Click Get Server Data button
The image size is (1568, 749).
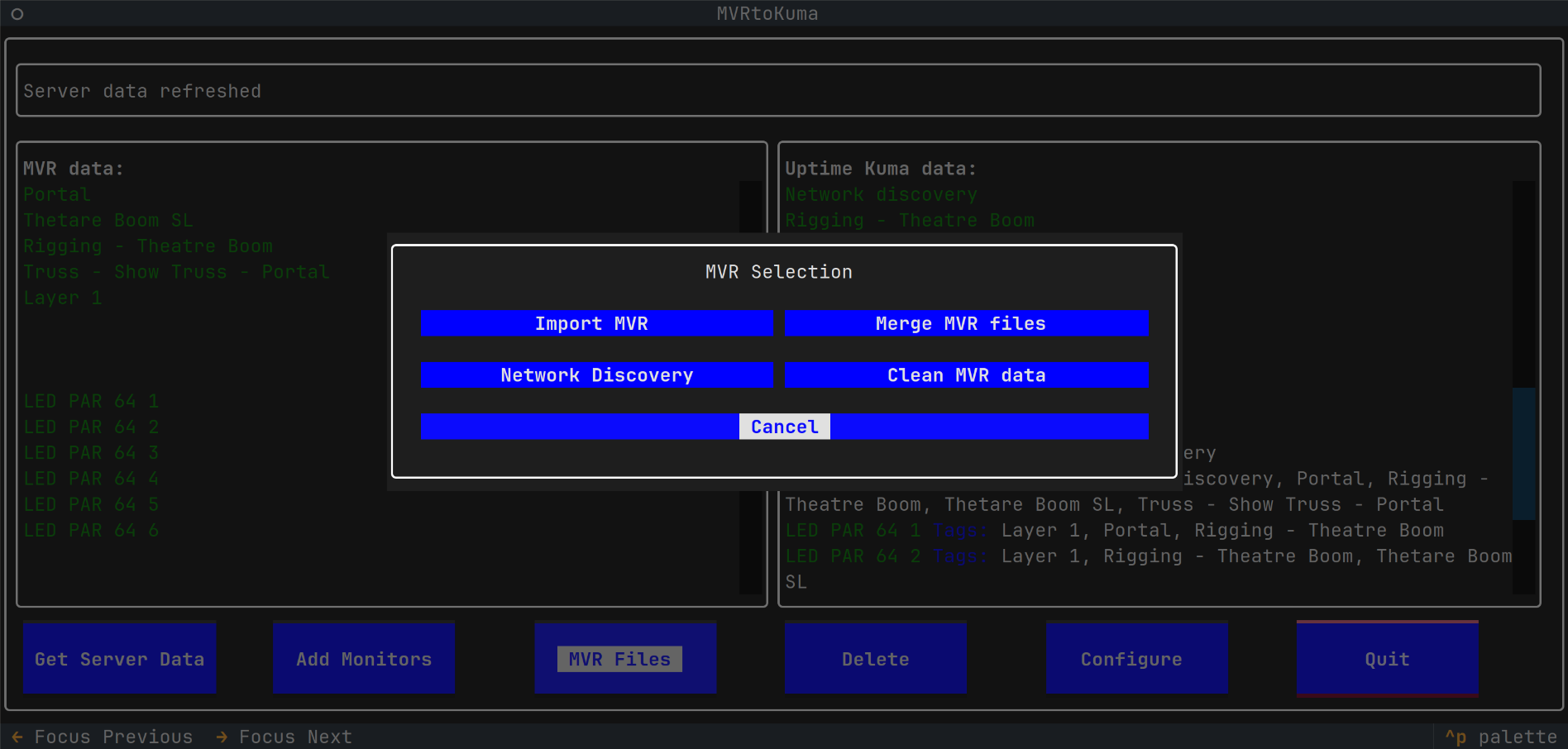pyautogui.click(x=120, y=658)
